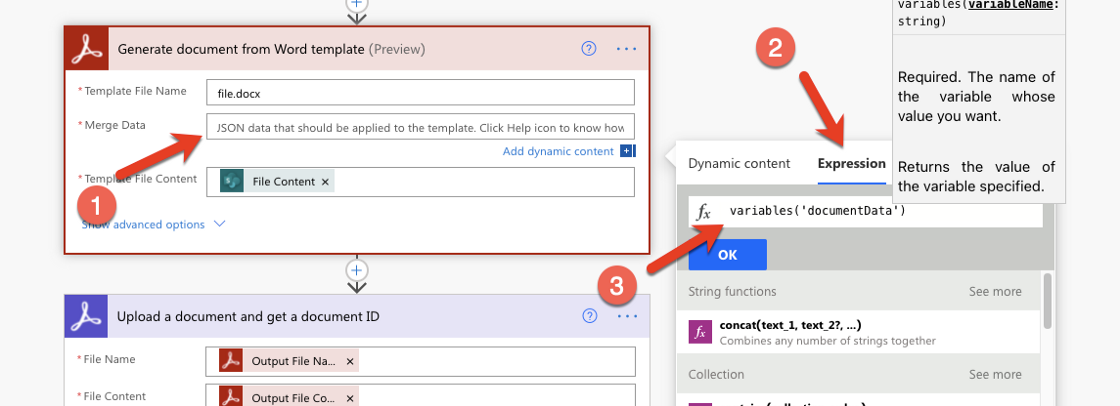The width and height of the screenshot is (1120, 406).
Task: Click the File Content token
Action: click(x=277, y=182)
